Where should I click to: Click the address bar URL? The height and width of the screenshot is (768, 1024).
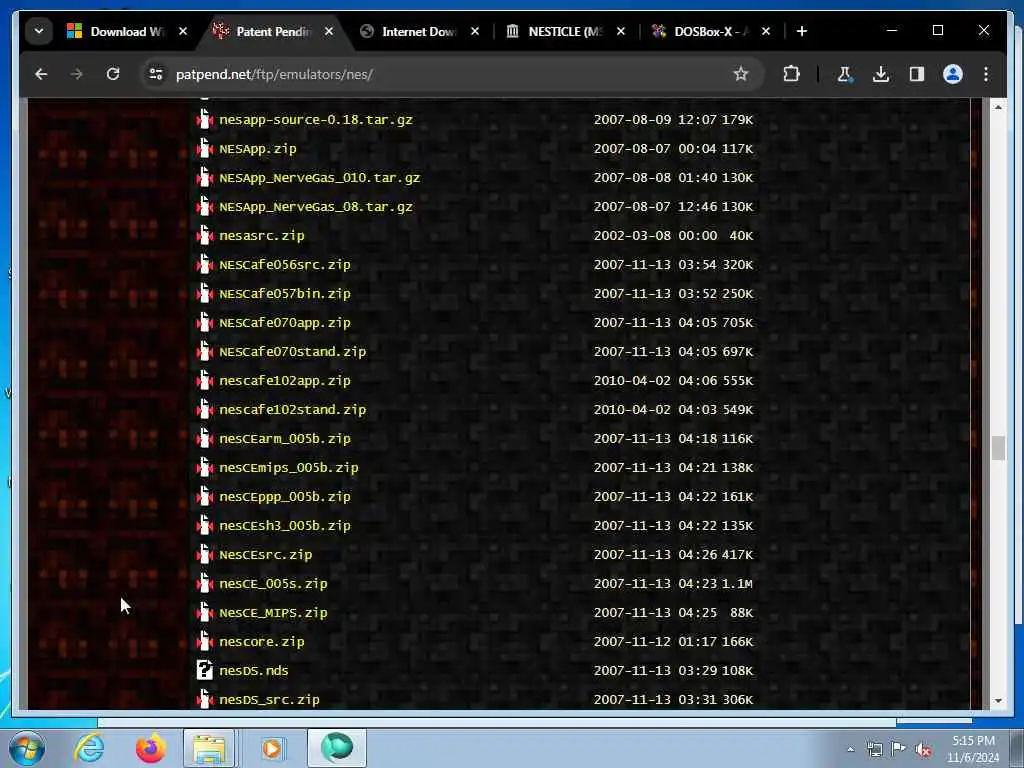coord(274,74)
